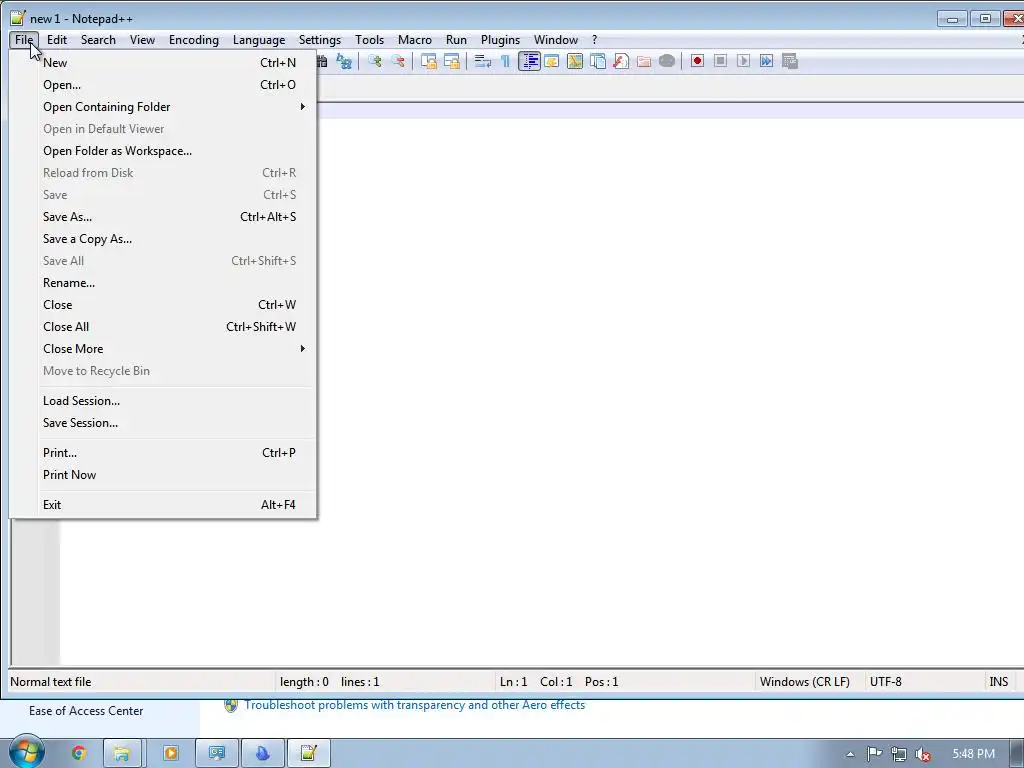Open the Replace dialog toolbar icon
The width and height of the screenshot is (1024, 768).
pos(344,61)
